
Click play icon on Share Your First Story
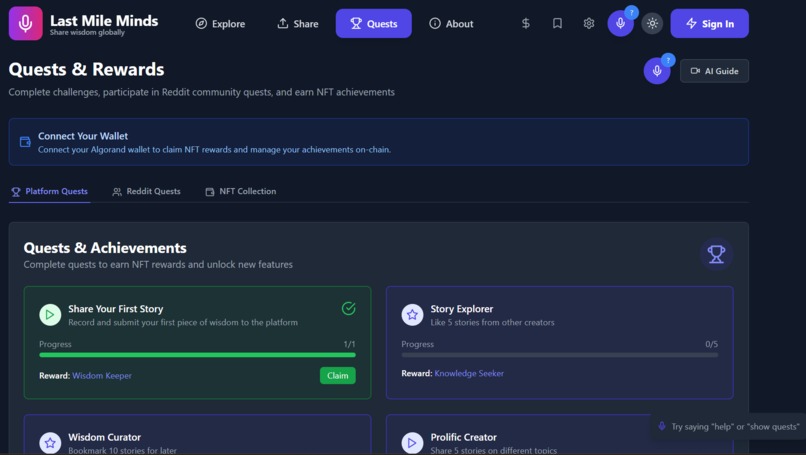(50, 315)
